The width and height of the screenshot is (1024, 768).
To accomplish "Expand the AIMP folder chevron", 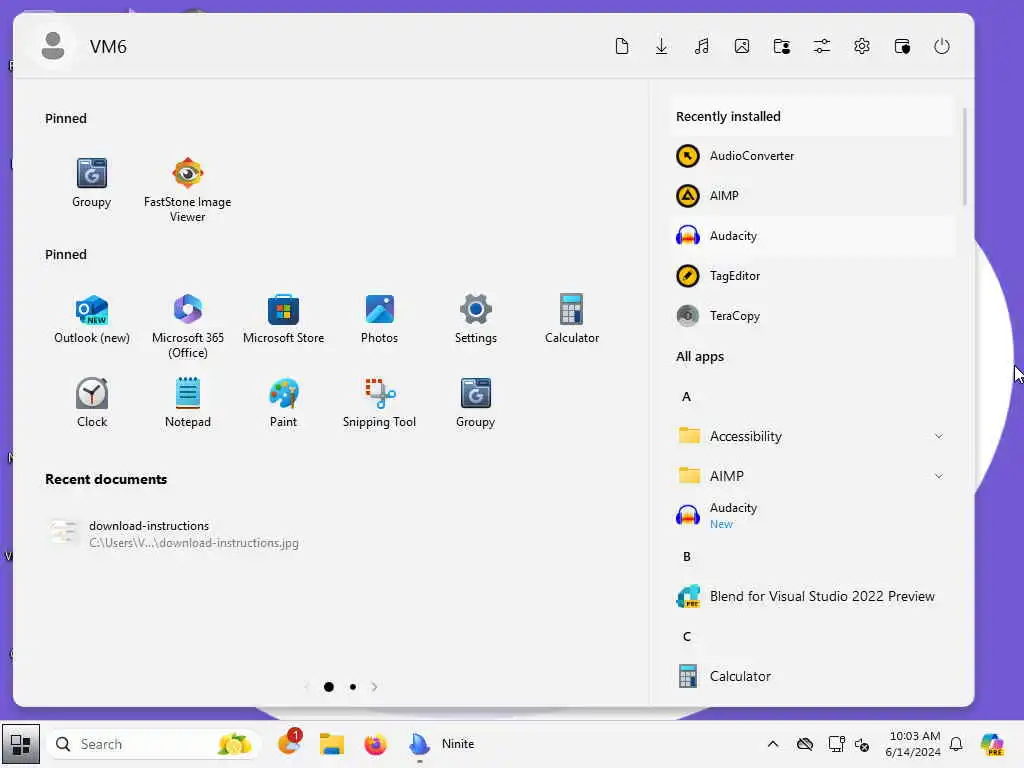I will coord(938,476).
